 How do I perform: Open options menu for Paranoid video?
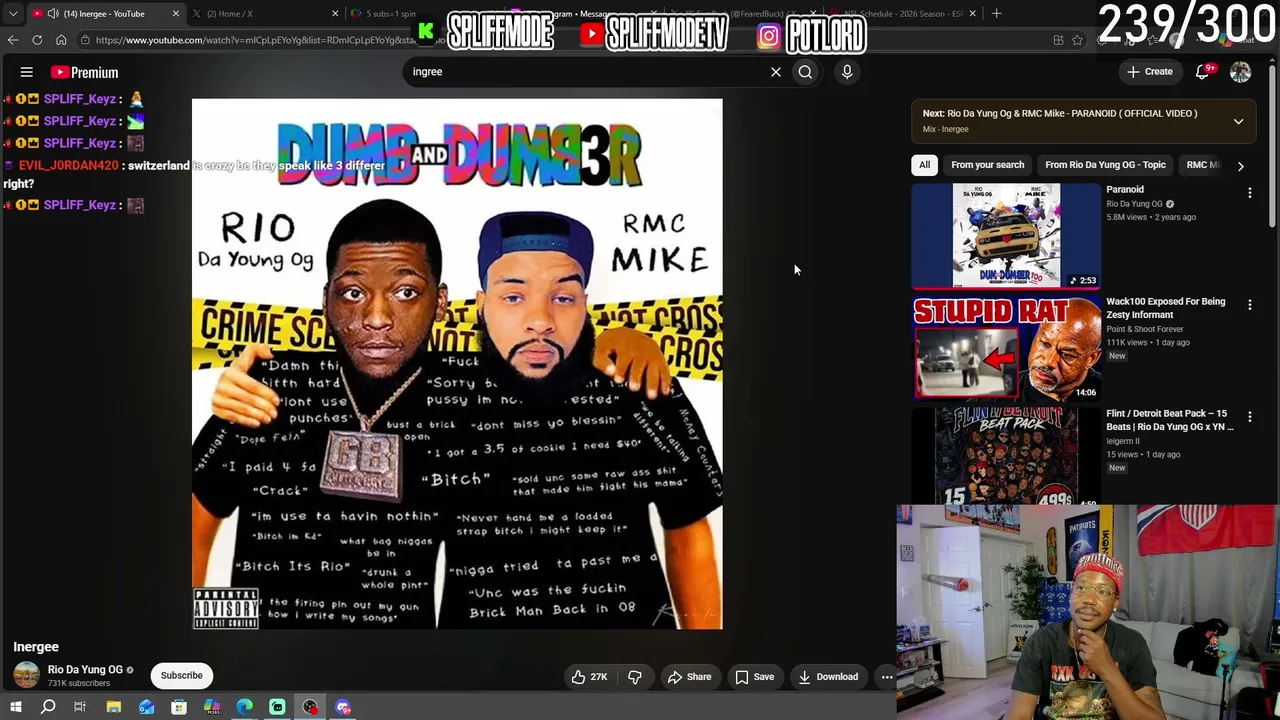(x=1249, y=192)
